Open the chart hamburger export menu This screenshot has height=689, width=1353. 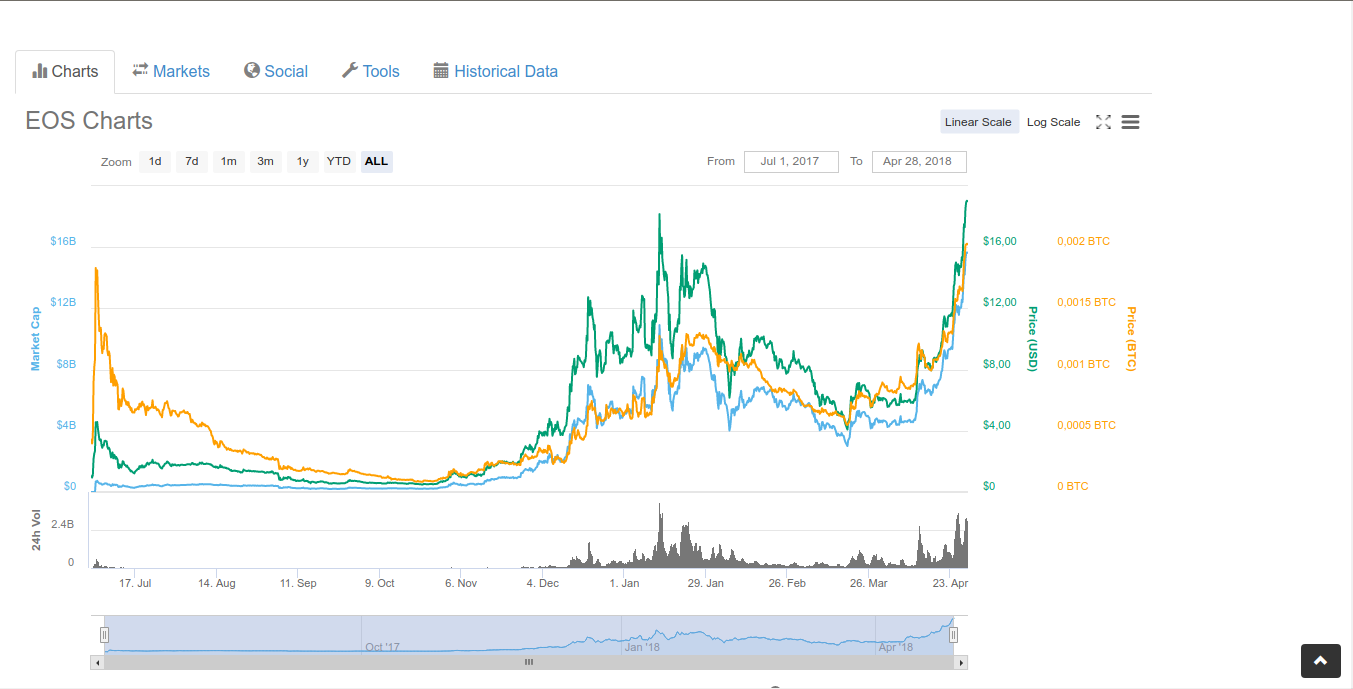click(1131, 122)
